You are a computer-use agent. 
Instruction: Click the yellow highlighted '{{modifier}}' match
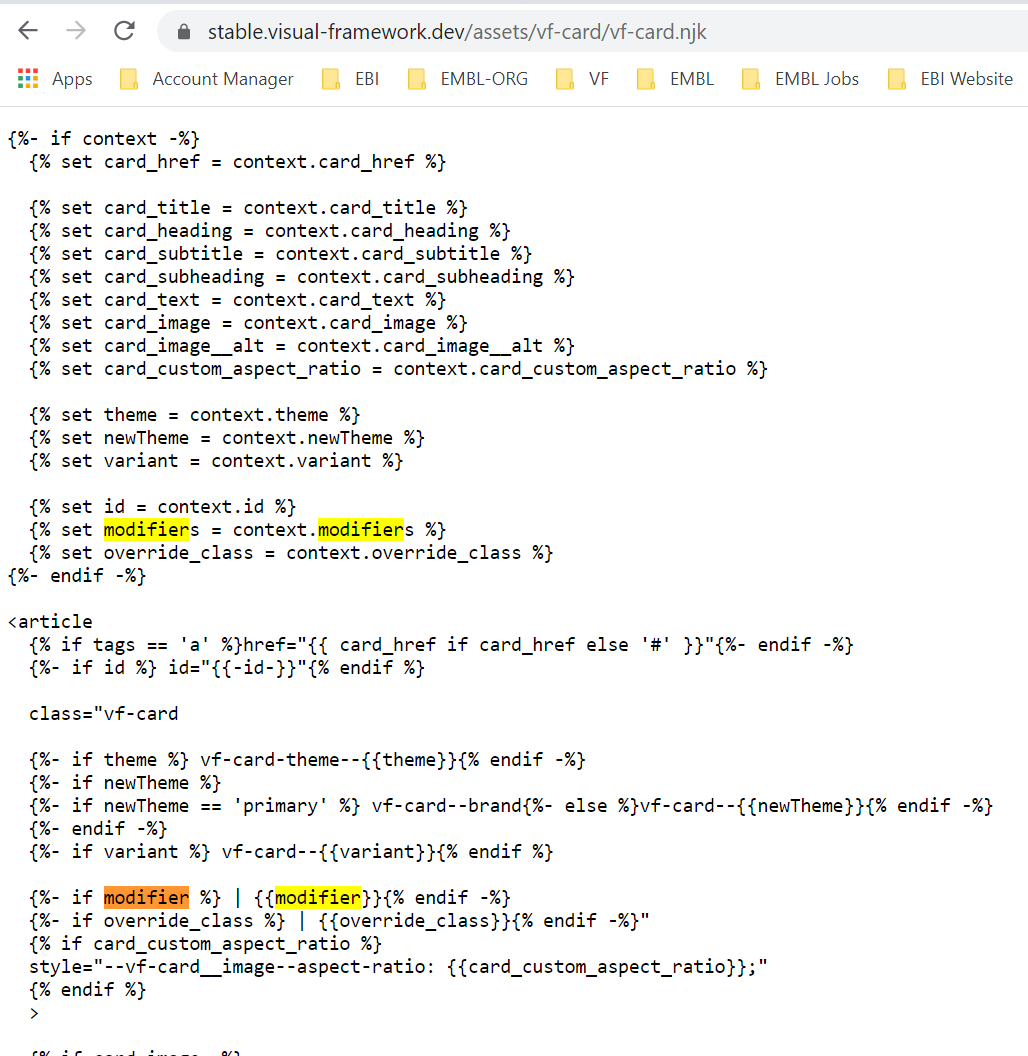(x=318, y=898)
